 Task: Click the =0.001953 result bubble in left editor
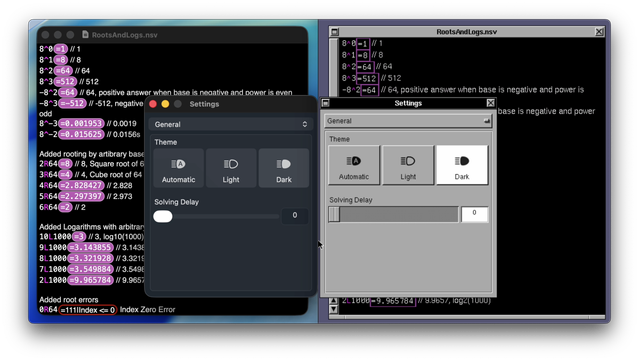82,123
